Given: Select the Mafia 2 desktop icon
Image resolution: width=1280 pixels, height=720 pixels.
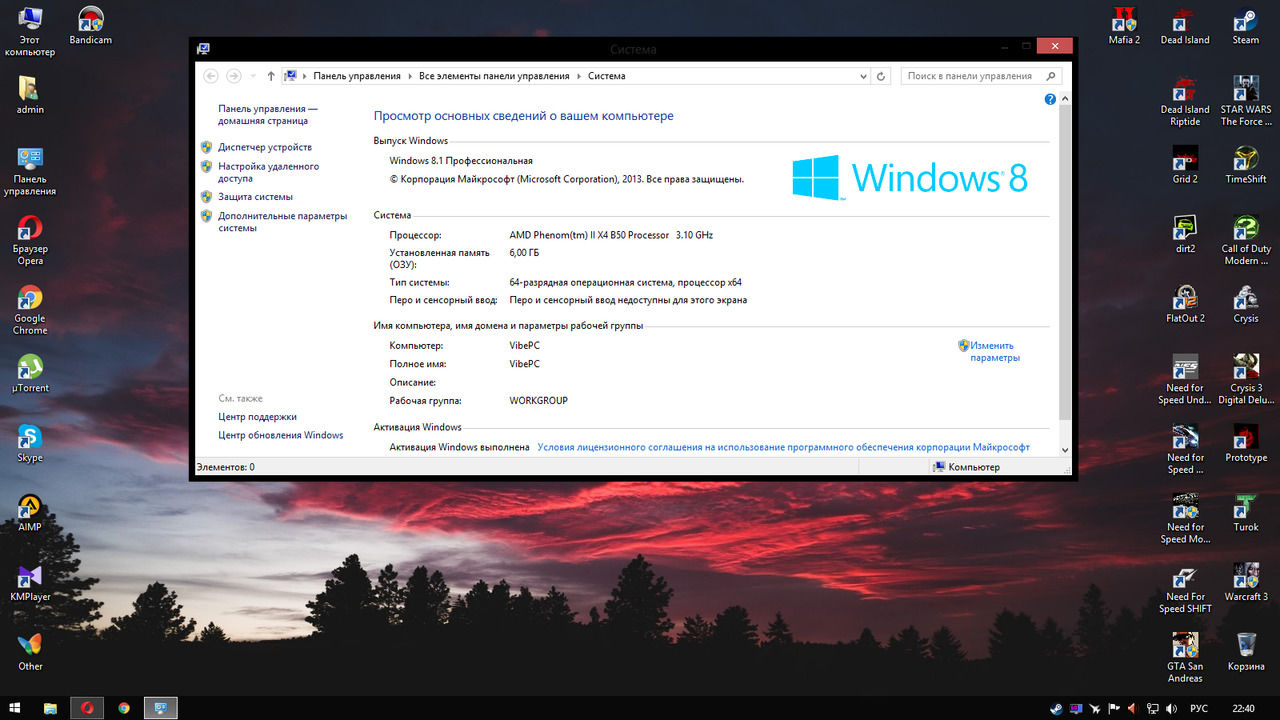Looking at the screenshot, I should click(1124, 26).
